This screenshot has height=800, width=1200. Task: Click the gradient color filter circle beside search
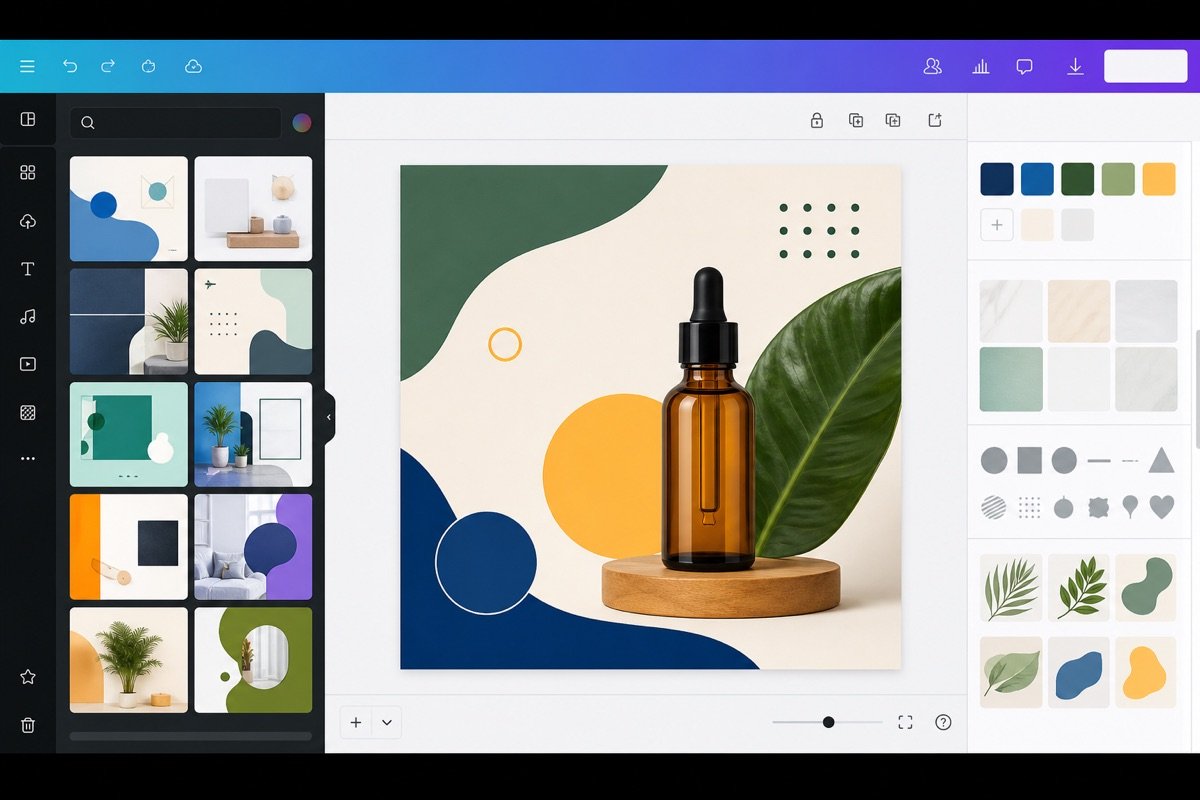click(301, 123)
